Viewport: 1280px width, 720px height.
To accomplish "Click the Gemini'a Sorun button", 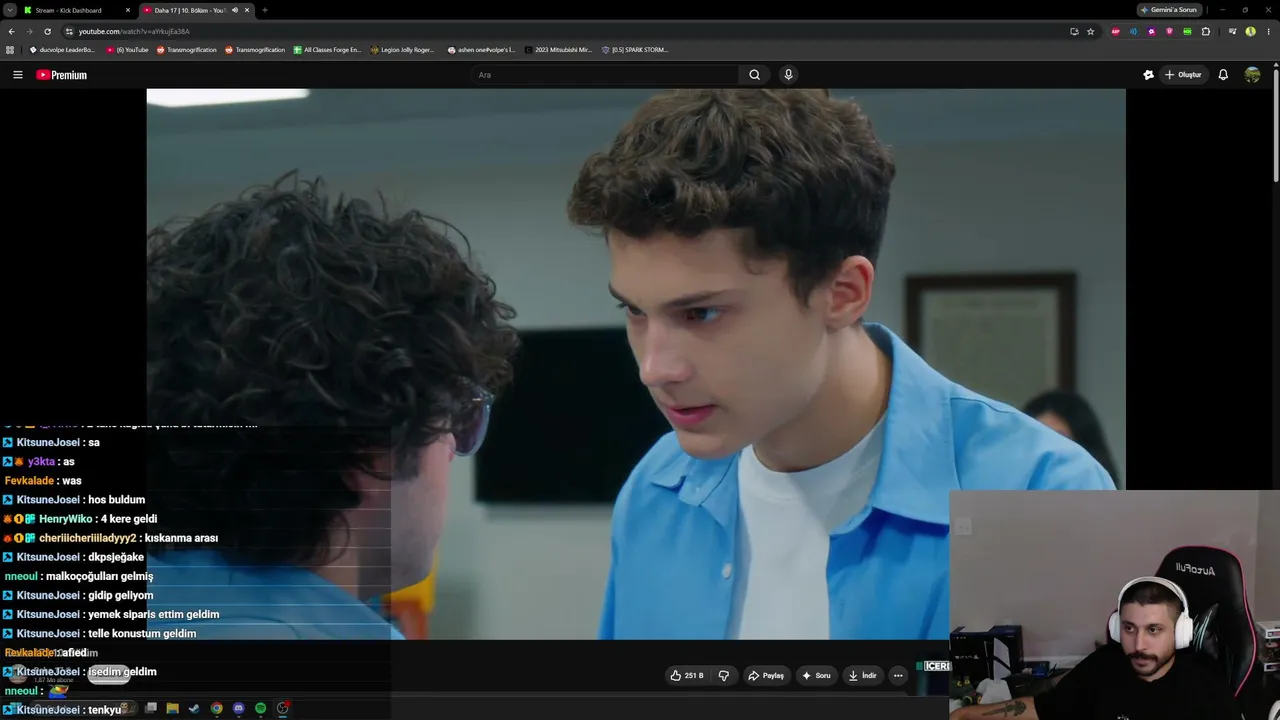I will pos(1169,10).
